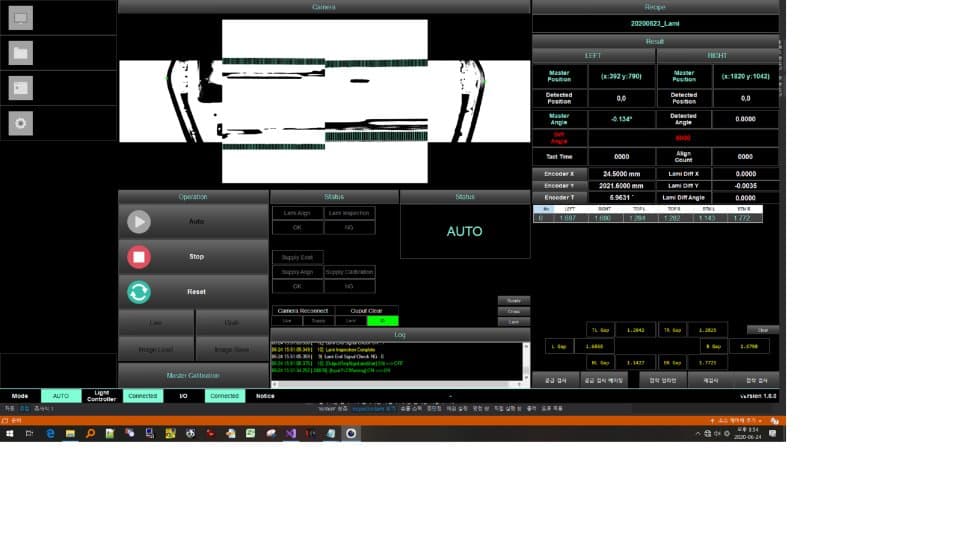Click the Log vertical scrollbar

pos(526,361)
